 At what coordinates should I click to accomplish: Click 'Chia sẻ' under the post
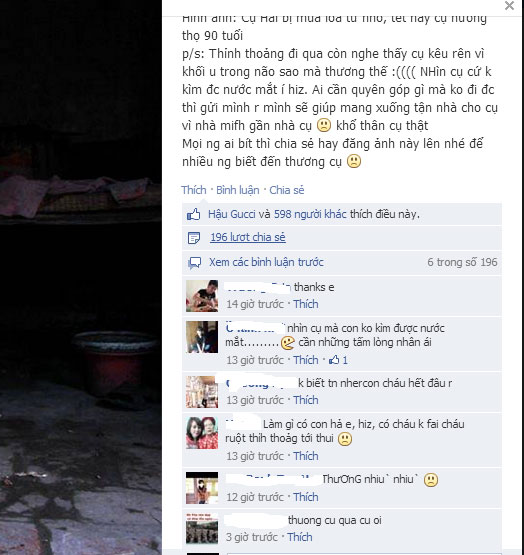[x=286, y=190]
